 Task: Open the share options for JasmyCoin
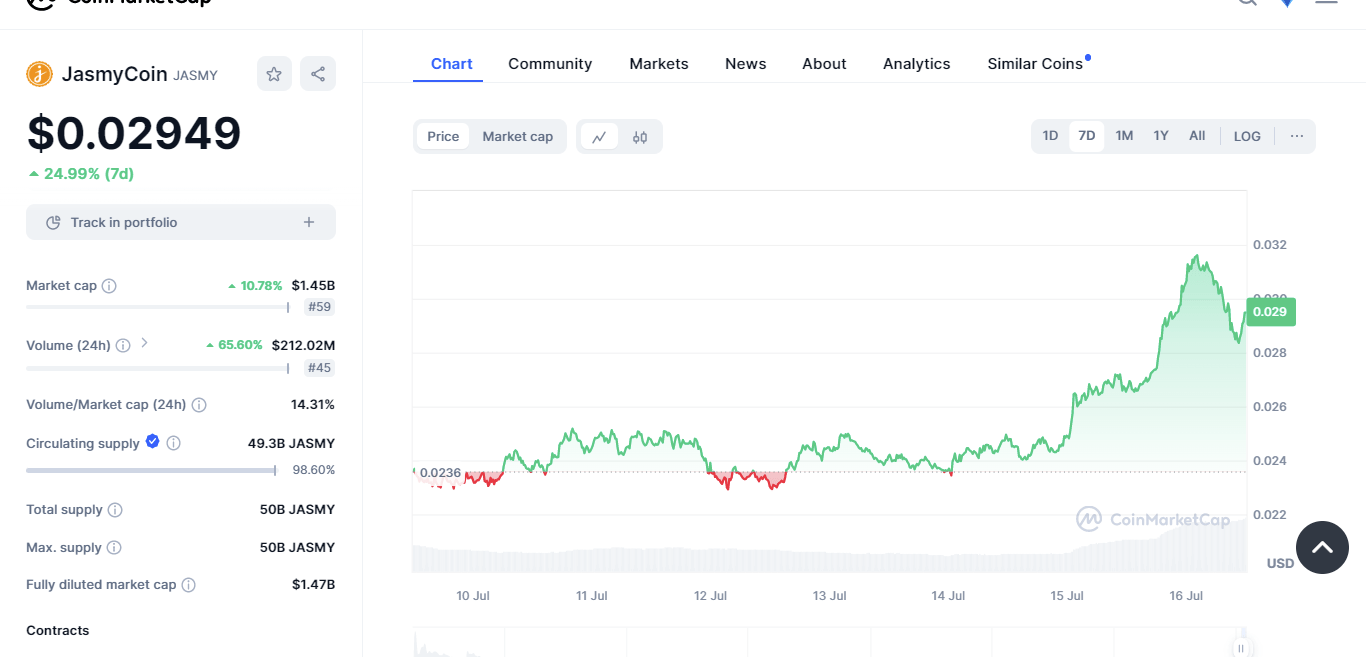click(x=318, y=74)
